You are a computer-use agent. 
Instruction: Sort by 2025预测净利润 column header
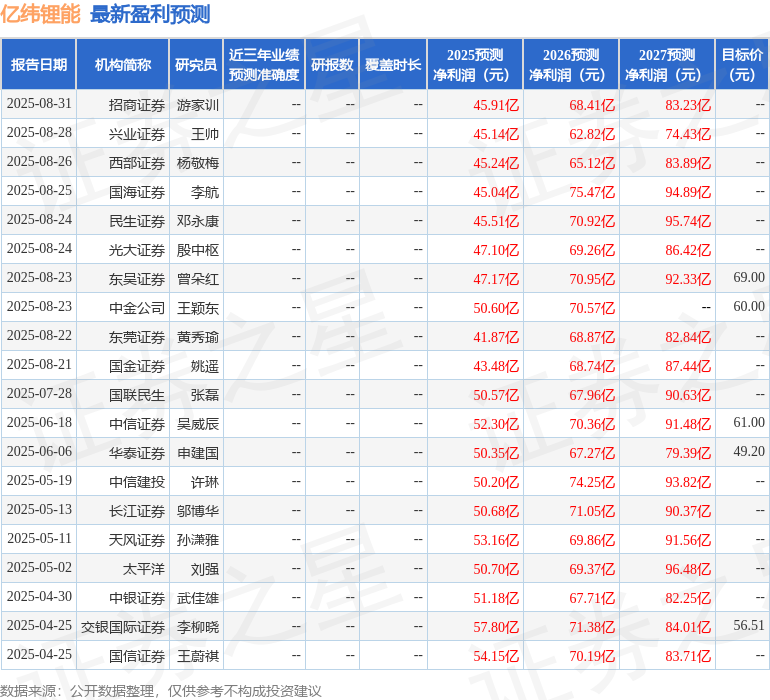pos(474,65)
